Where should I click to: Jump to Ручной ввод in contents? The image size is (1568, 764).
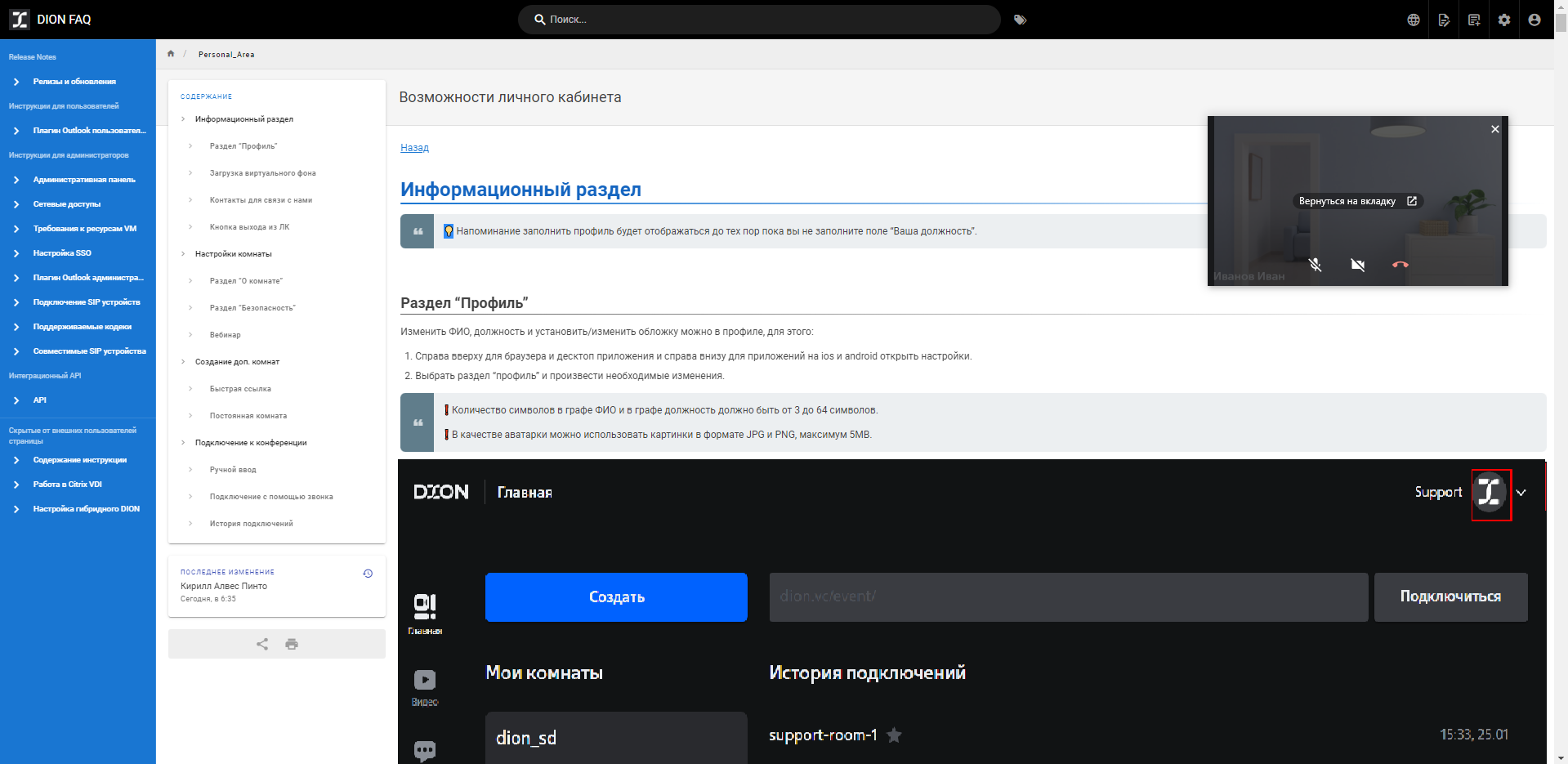point(233,470)
